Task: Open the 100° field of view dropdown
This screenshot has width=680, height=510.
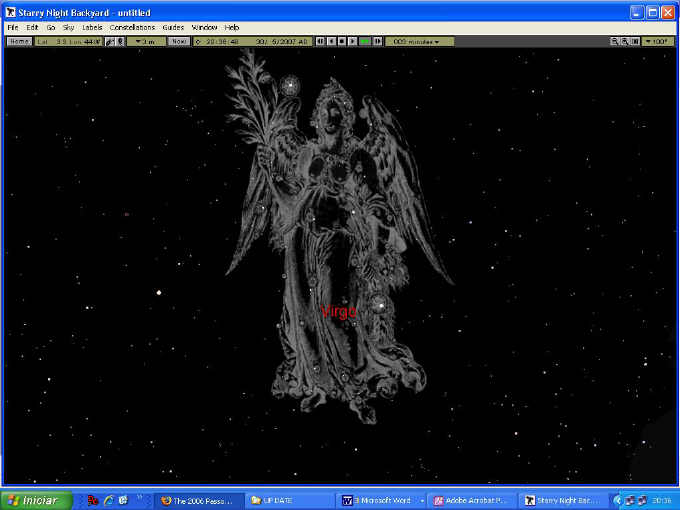Action: click(x=657, y=42)
